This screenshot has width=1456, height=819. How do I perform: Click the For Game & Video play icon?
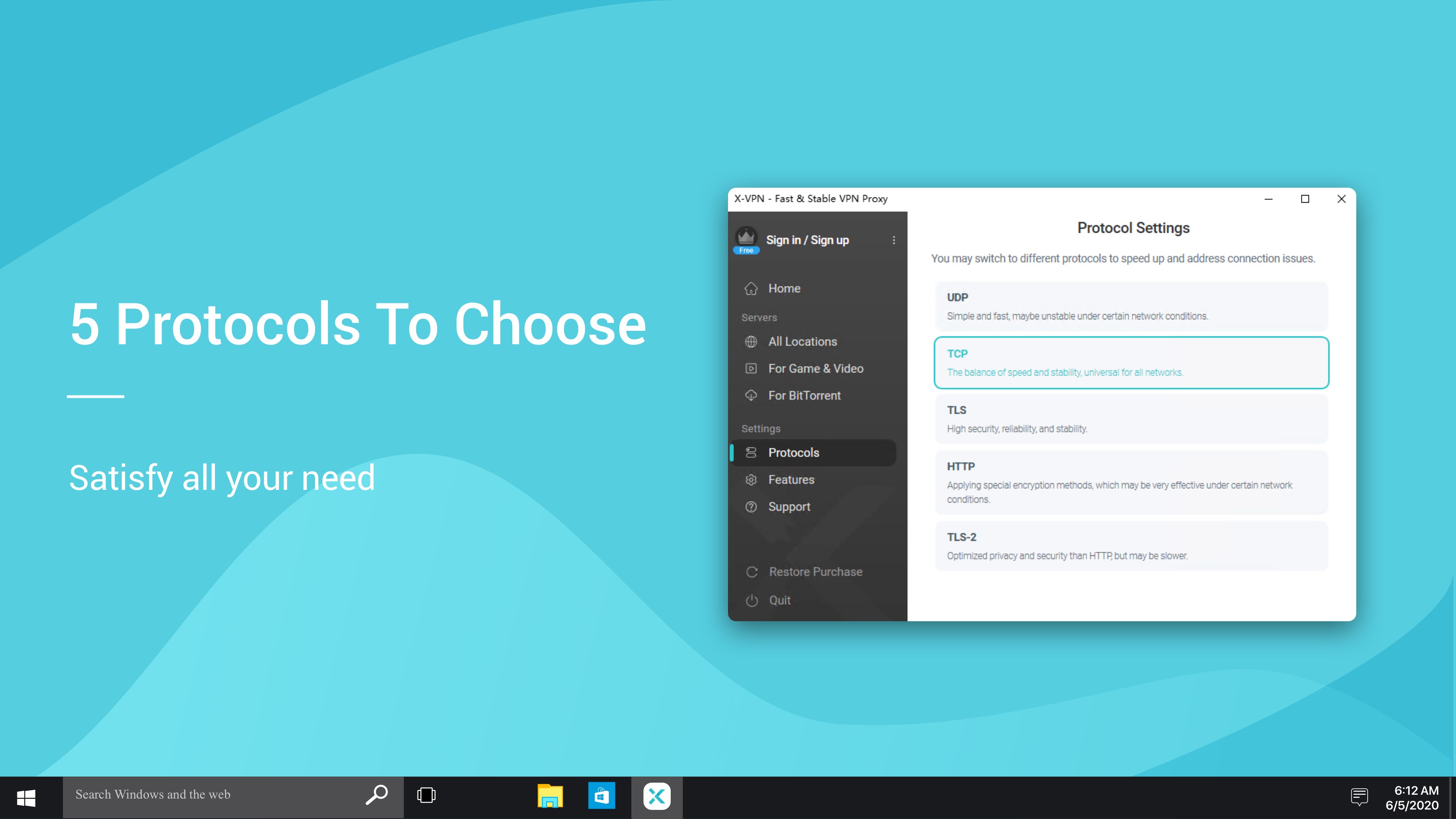click(x=751, y=369)
